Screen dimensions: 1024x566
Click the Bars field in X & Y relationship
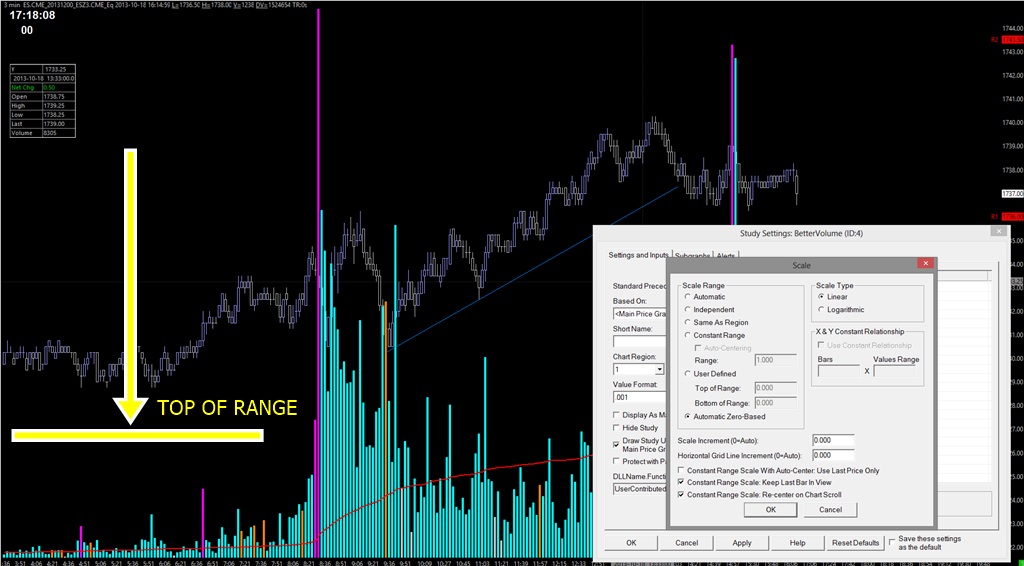click(839, 371)
